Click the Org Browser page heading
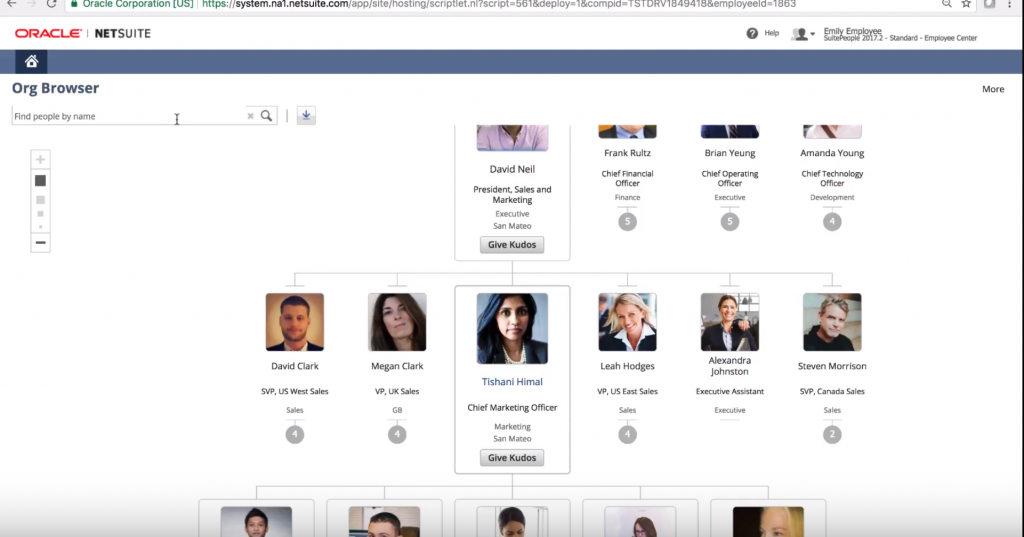1024x537 pixels. click(56, 88)
